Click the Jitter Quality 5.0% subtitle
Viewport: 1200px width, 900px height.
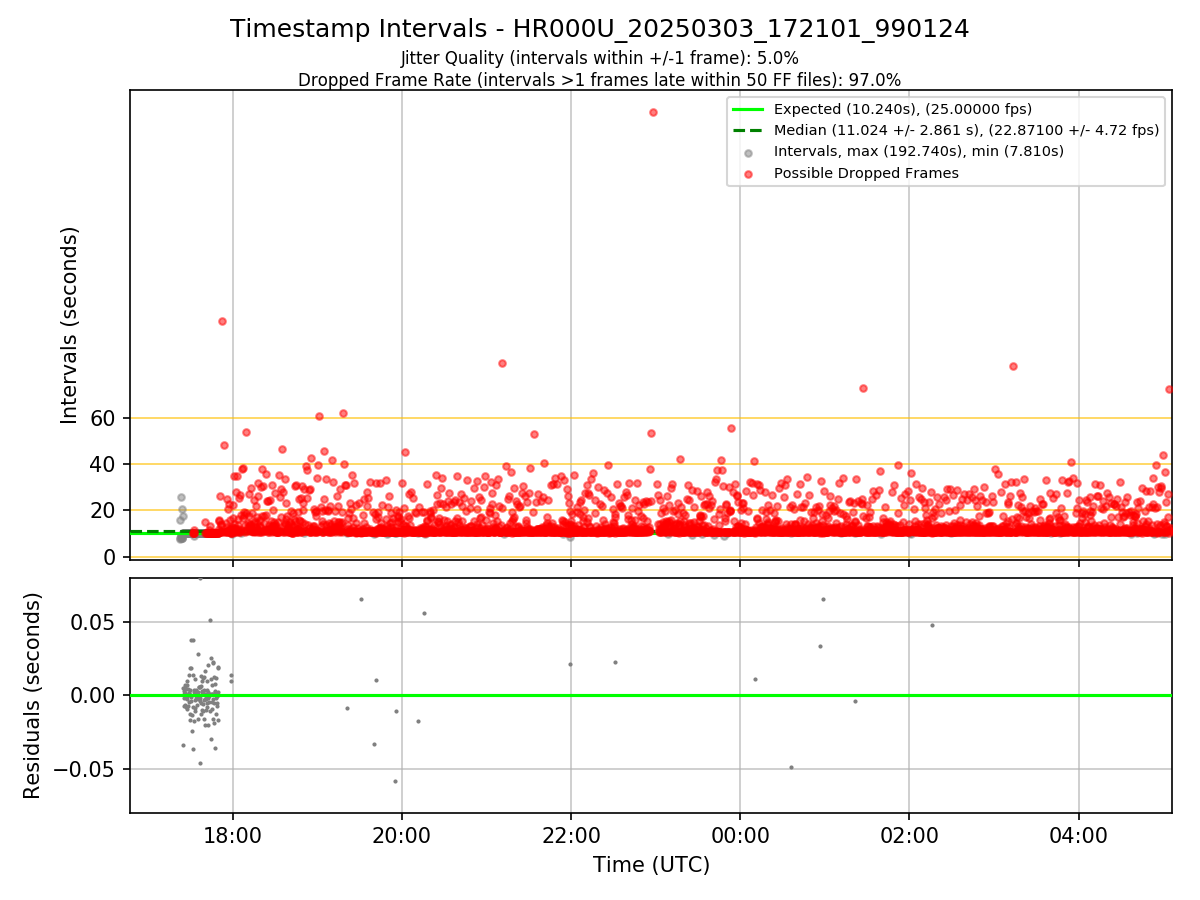[600, 58]
